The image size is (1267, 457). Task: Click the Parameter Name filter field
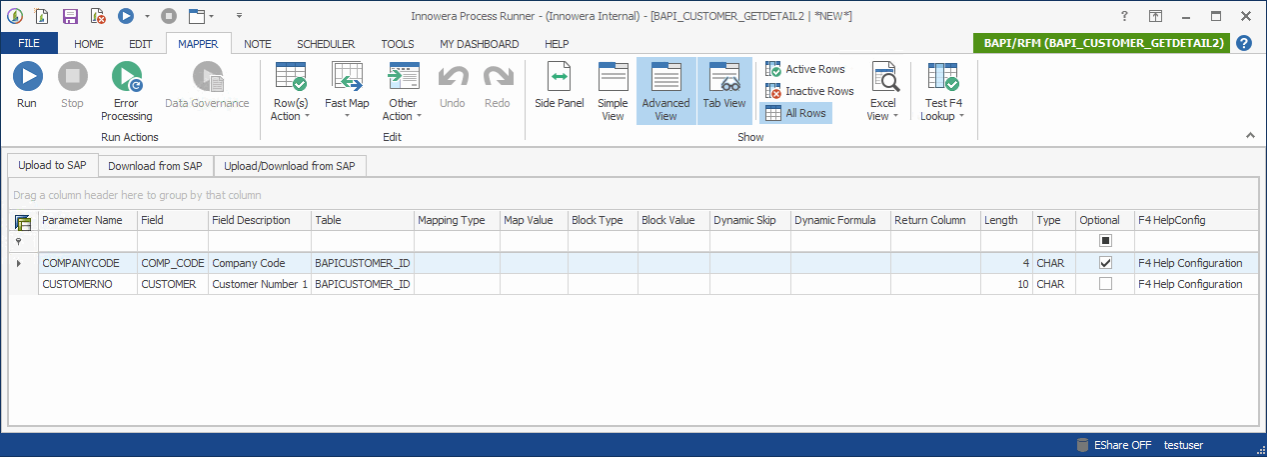[87, 241]
